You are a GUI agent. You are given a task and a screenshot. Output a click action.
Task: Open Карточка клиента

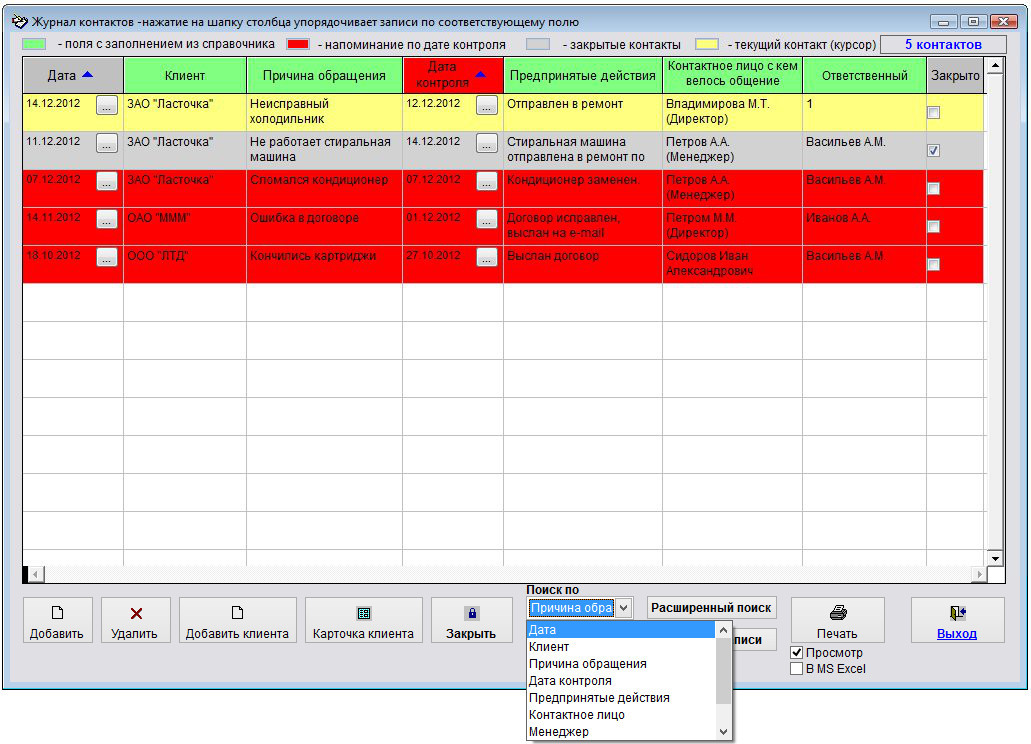[364, 620]
